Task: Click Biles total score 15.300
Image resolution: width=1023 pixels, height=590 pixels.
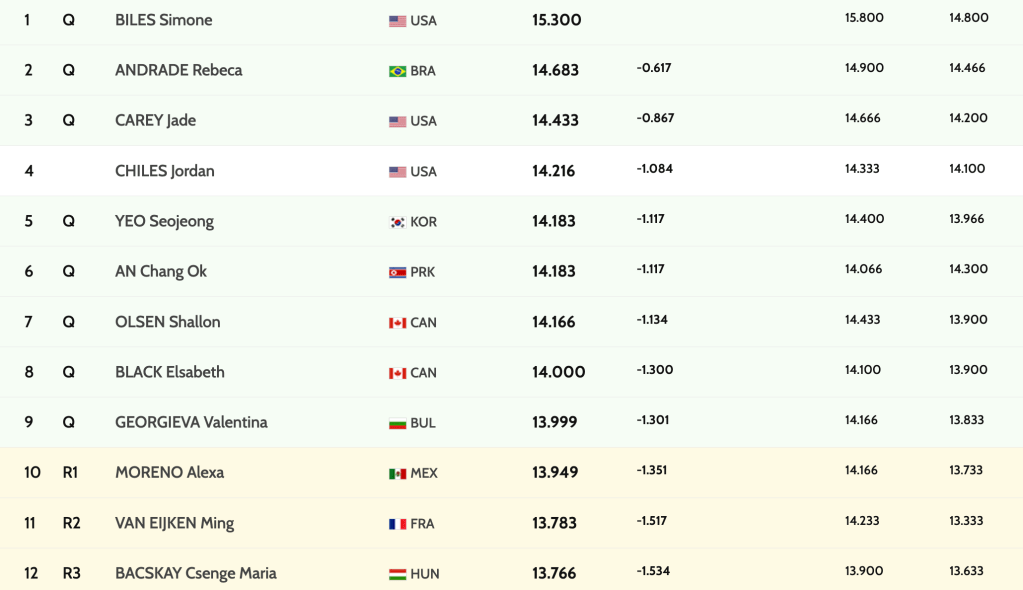Action: point(556,20)
